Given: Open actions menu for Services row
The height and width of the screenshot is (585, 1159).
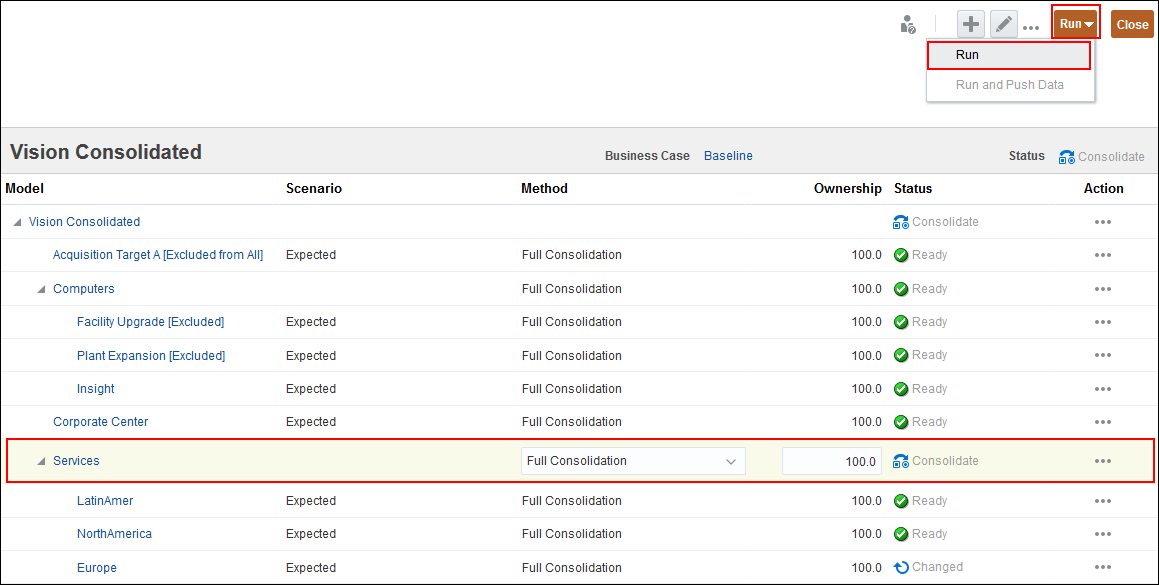Looking at the screenshot, I should point(1103,461).
